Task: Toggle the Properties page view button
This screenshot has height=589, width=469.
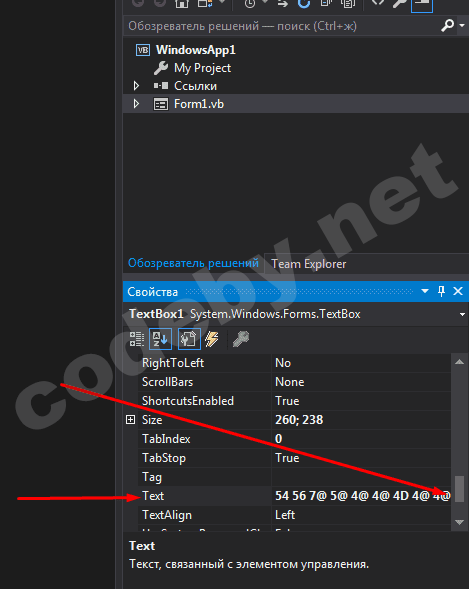Action: coord(189,339)
